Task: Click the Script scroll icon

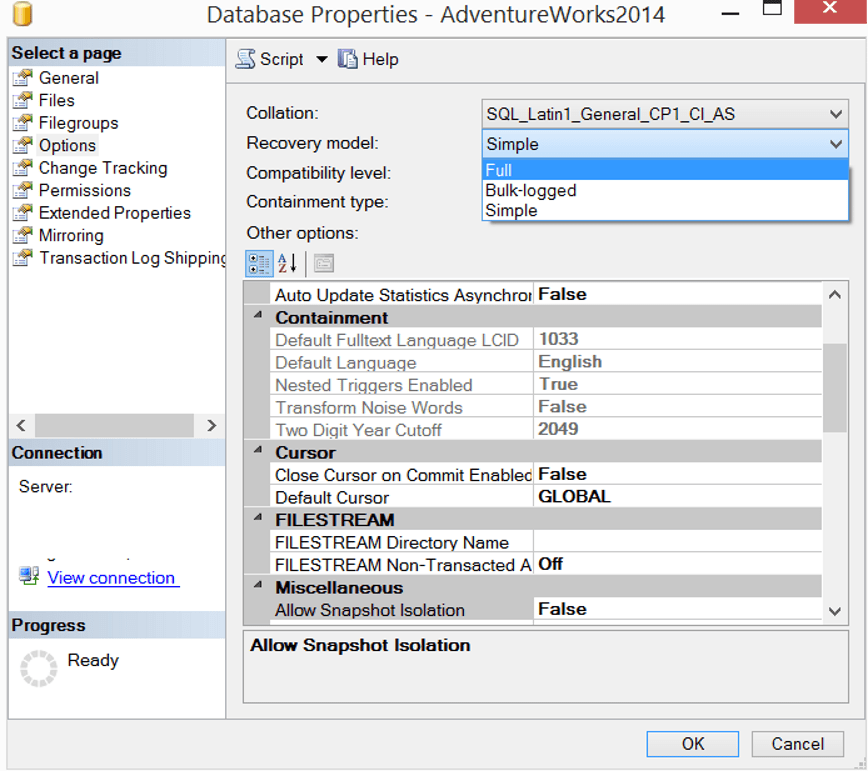Action: point(245,59)
